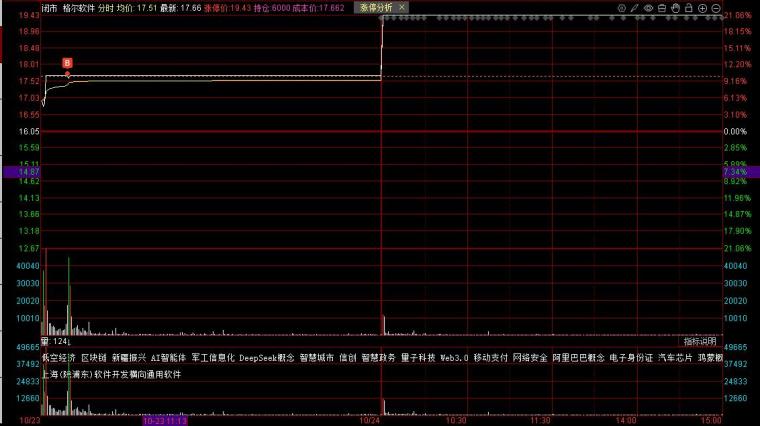Click the red B buy marker on the chart
Screen dimensions: 760x426
click(x=67, y=63)
